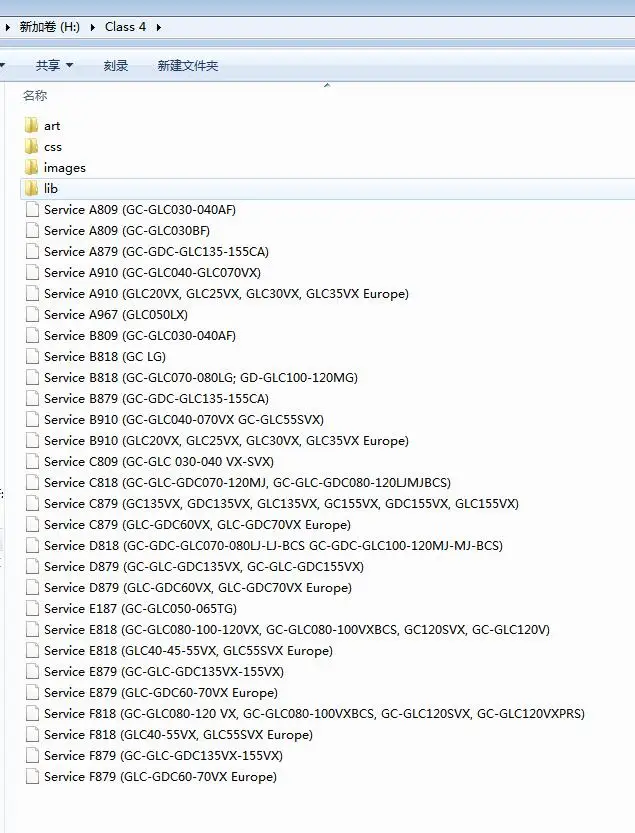Click the 新建文件夹 (New folder) button
This screenshot has width=635, height=833.
[188, 65]
